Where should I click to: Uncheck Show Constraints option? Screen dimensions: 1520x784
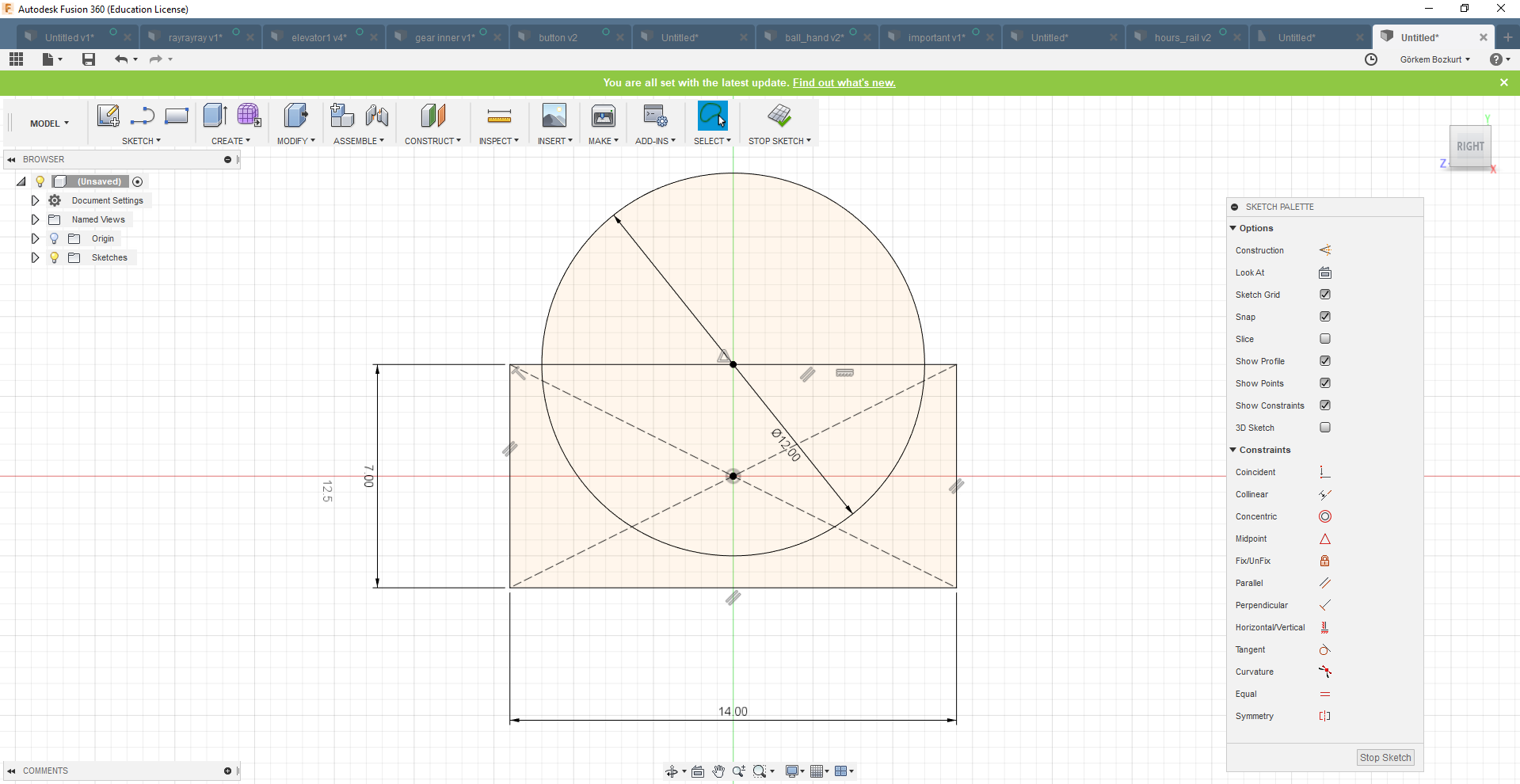click(1324, 405)
